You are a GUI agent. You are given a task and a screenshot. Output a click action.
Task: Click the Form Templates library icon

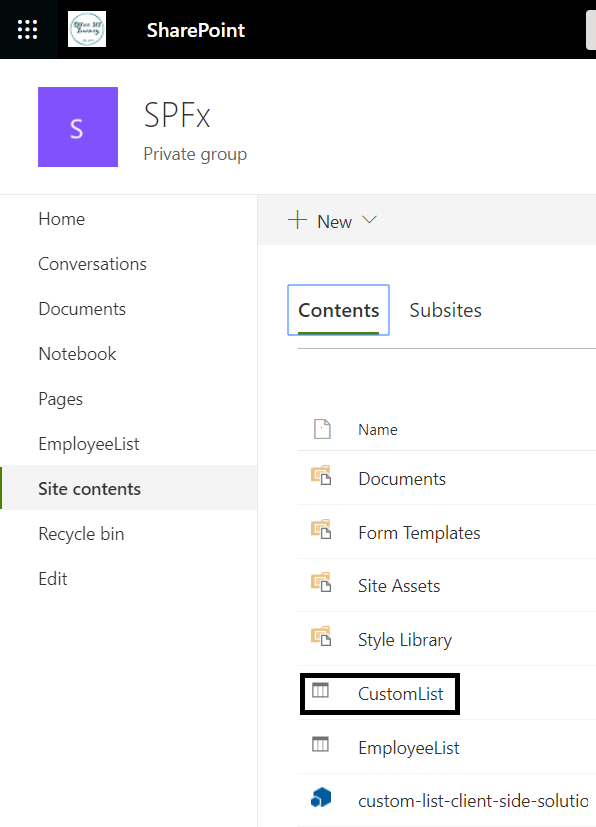coord(321,529)
